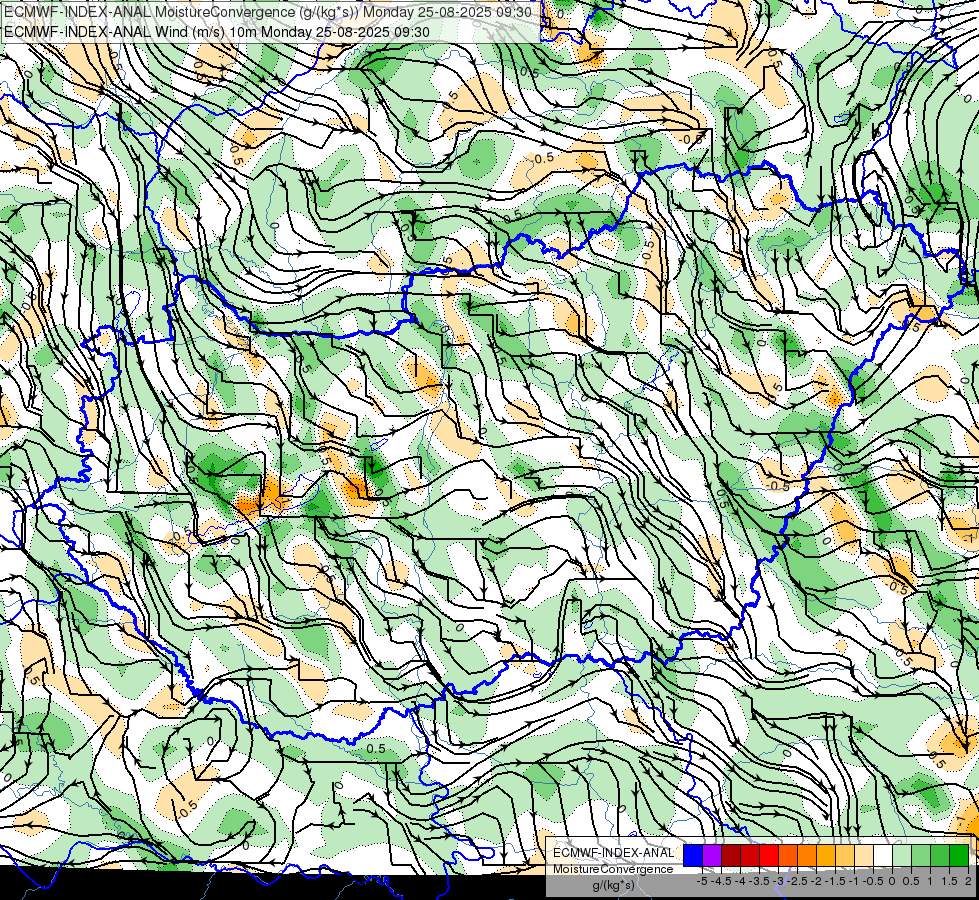Click the '-3.5' legend tick label
979x900 pixels.
click(759, 881)
